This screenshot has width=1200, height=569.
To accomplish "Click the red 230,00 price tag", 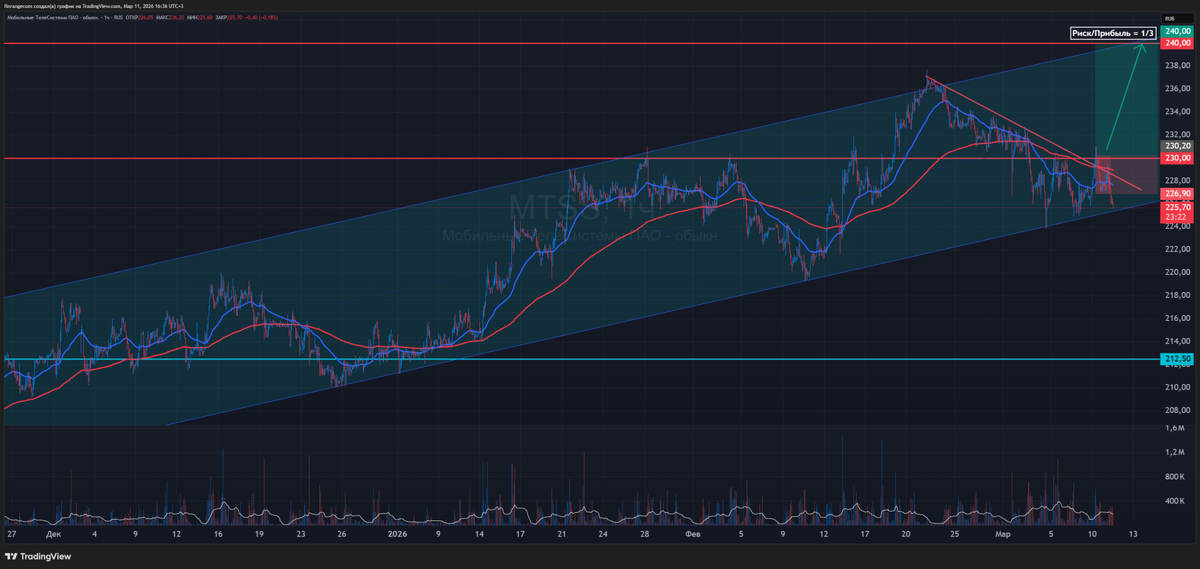I will tap(1176, 158).
